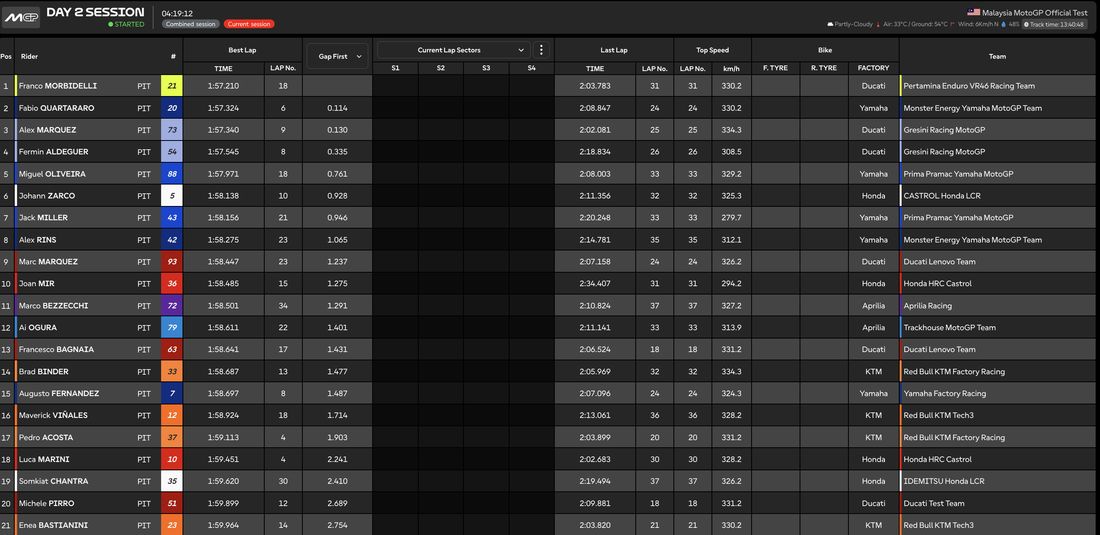Open the Gap First dropdown
This screenshot has height=535, width=1100.
coord(337,56)
